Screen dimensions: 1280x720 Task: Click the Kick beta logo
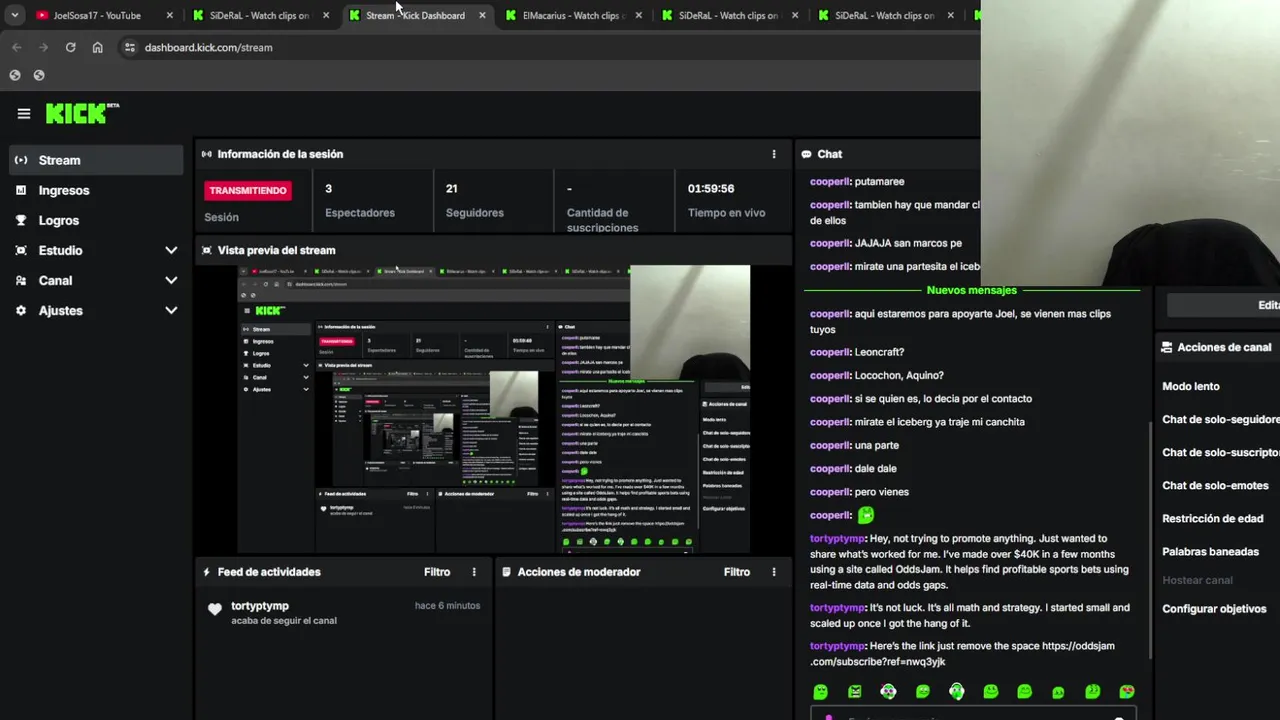82,113
